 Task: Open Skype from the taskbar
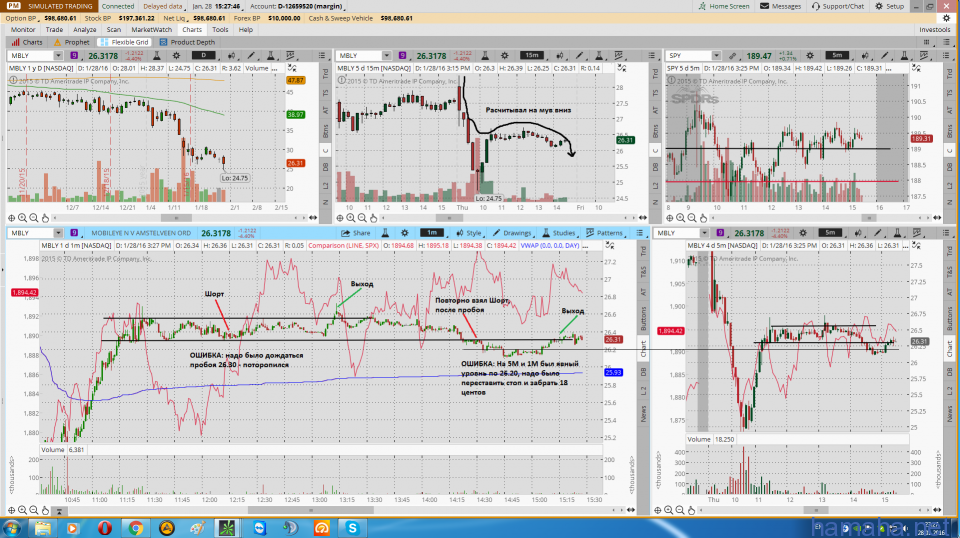pyautogui.click(x=352, y=528)
